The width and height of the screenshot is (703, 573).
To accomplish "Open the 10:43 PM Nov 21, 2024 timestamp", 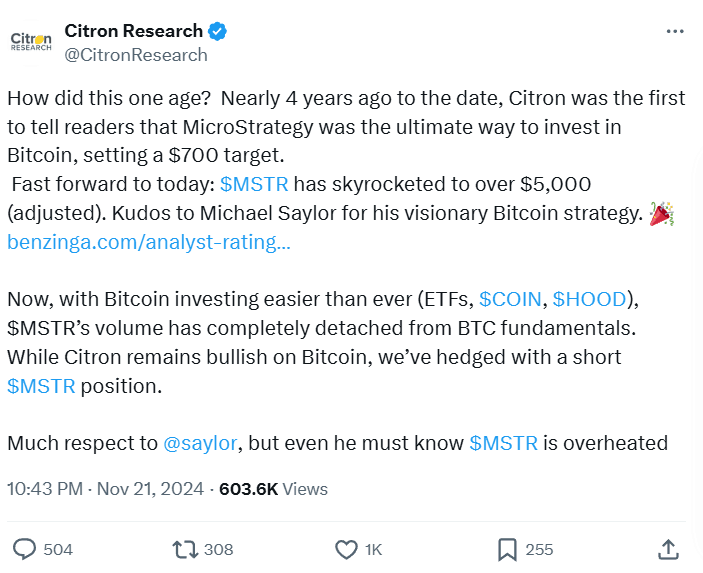I will pos(105,489).
